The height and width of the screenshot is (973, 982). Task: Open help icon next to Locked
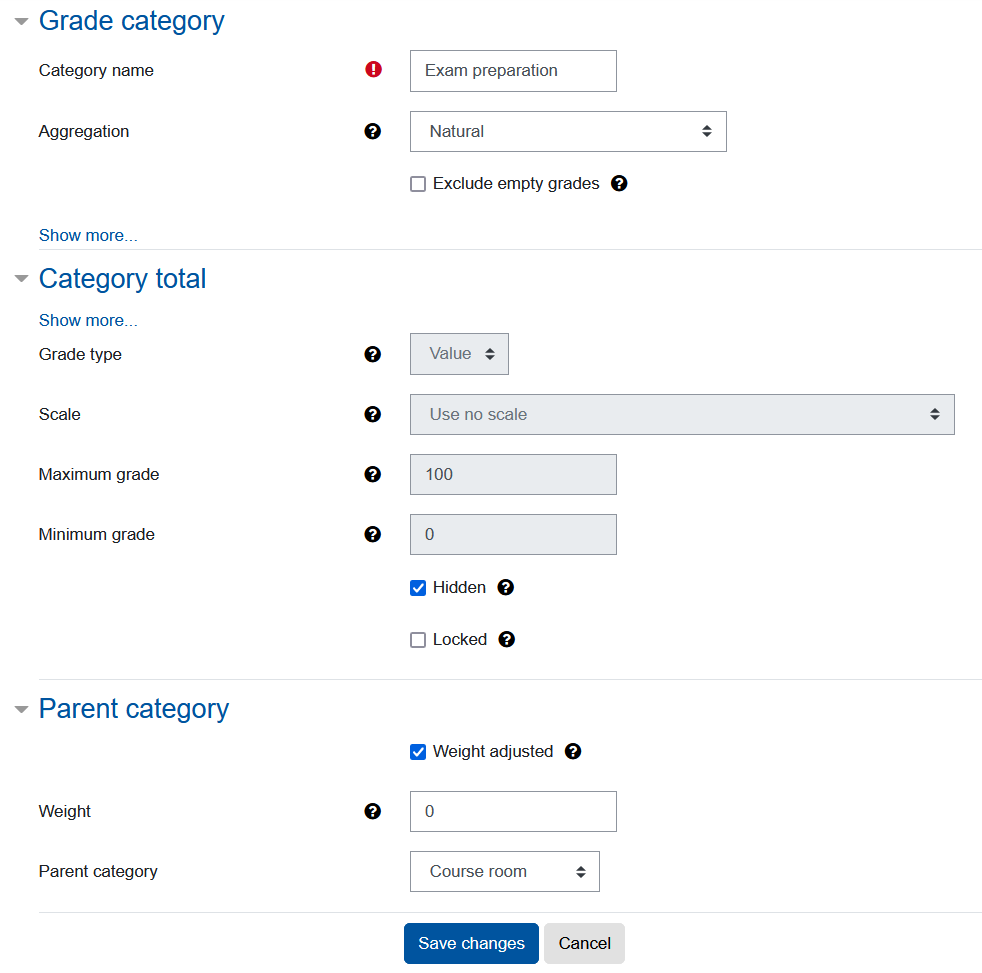(507, 639)
